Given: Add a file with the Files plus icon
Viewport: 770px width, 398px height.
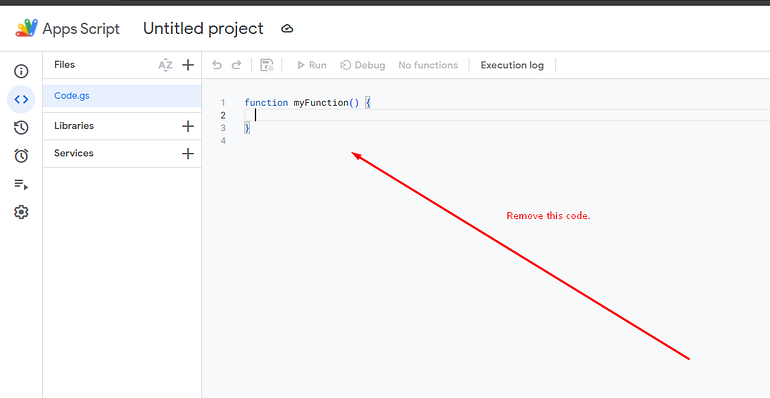Looking at the screenshot, I should tap(188, 65).
